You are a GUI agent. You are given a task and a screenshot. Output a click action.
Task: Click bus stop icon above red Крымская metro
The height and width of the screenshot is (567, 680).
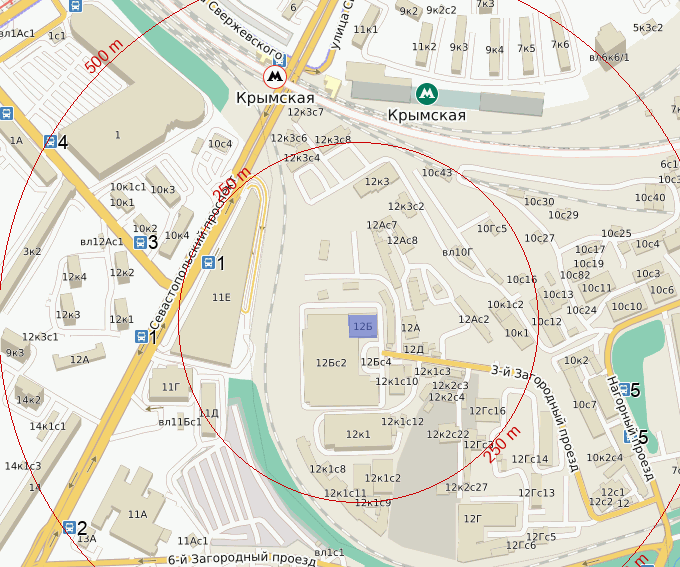(280, 59)
